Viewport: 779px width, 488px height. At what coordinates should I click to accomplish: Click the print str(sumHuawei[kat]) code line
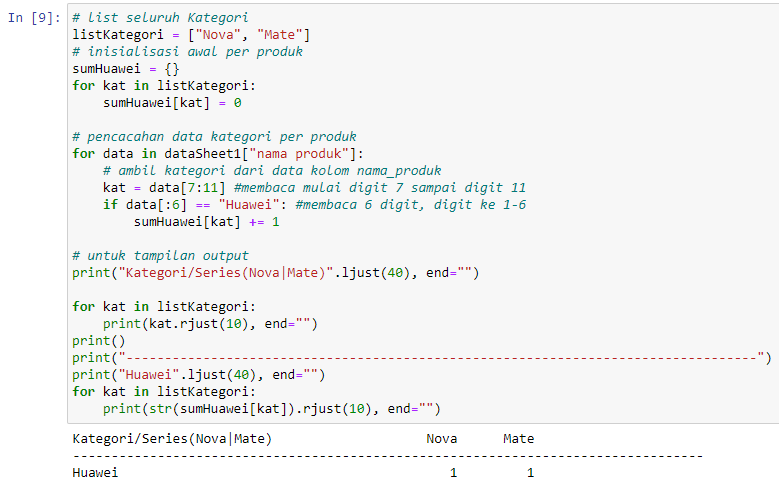click(272, 409)
